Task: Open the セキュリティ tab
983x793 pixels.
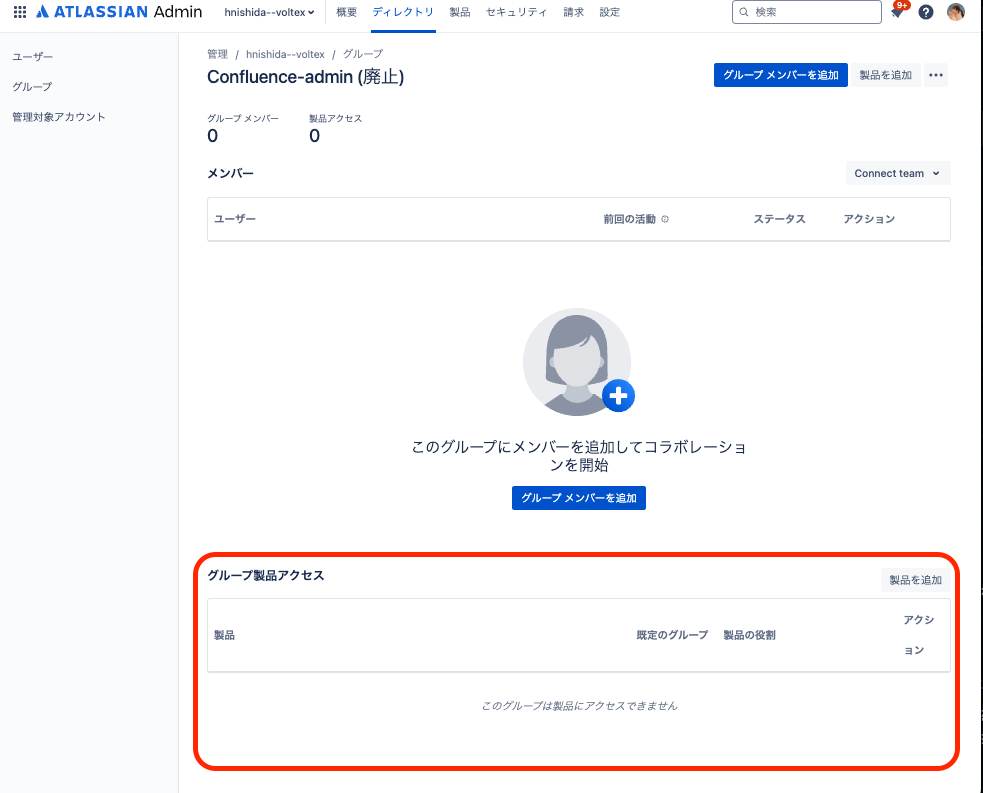Action: (517, 12)
